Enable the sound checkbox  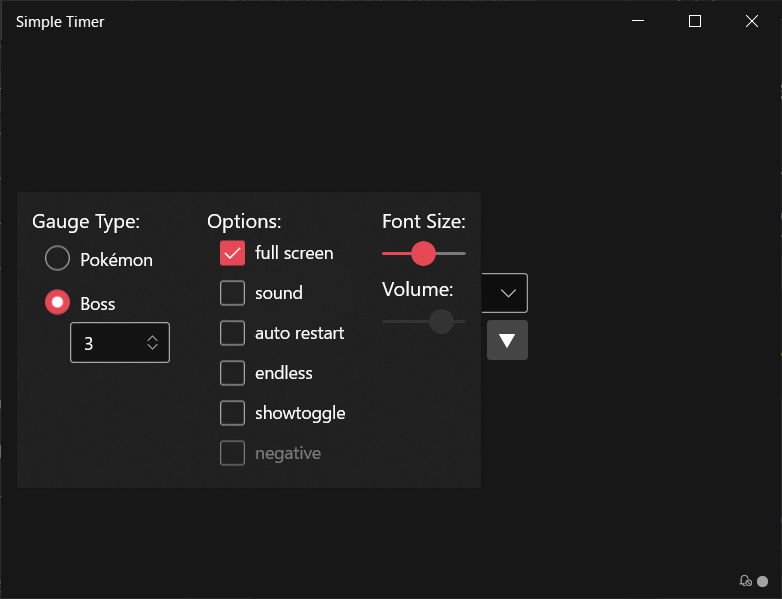(x=232, y=293)
